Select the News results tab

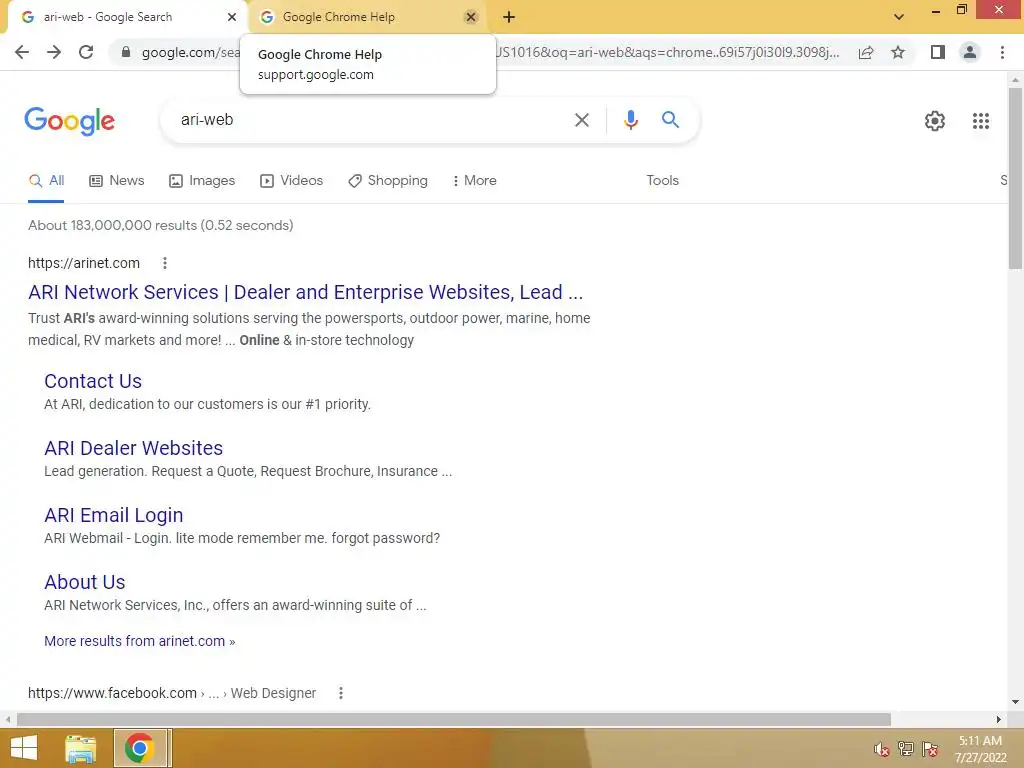117,181
